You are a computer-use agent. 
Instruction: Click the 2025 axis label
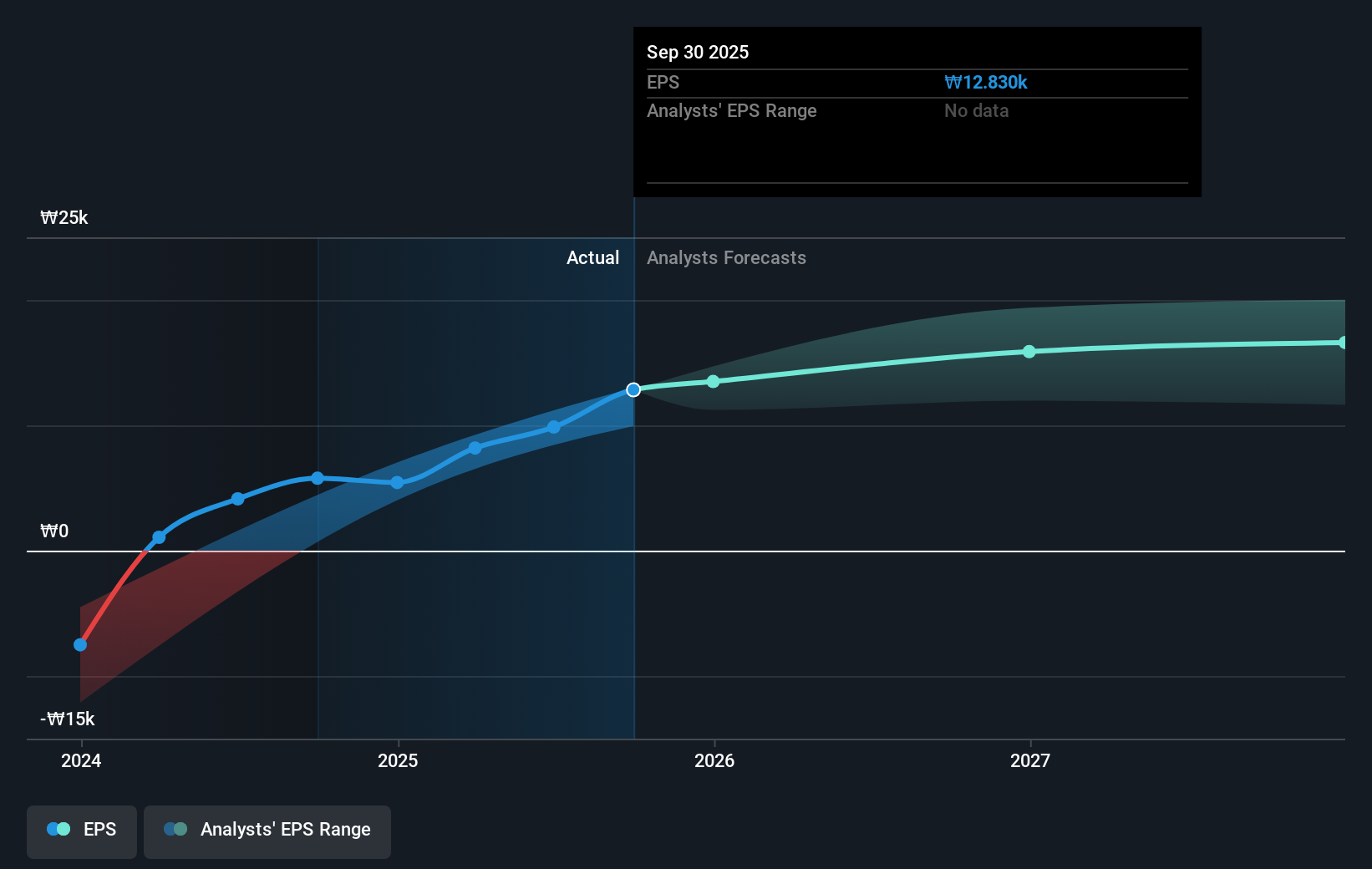tap(398, 761)
